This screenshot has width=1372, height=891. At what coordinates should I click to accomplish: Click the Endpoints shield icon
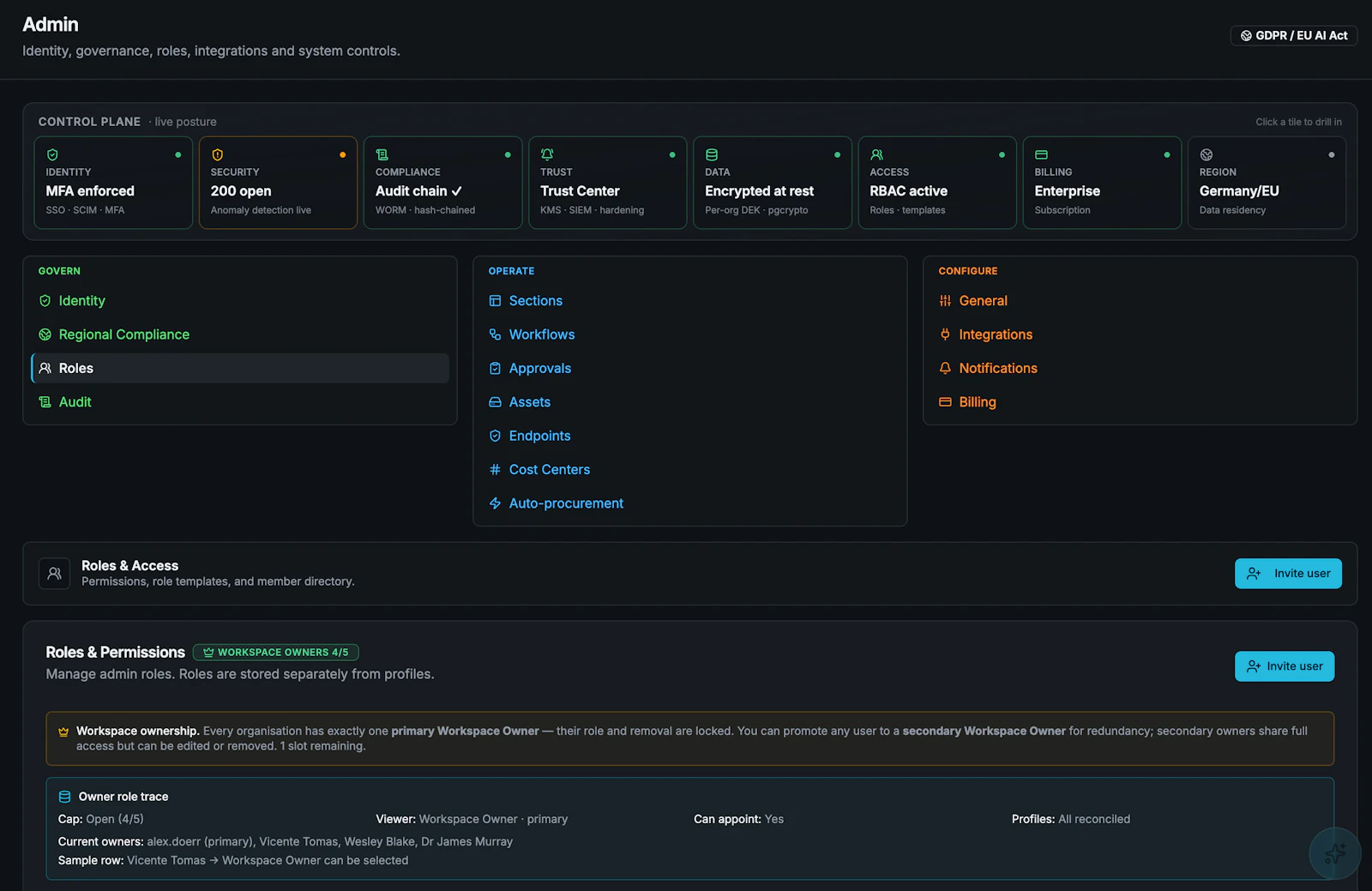click(x=495, y=436)
